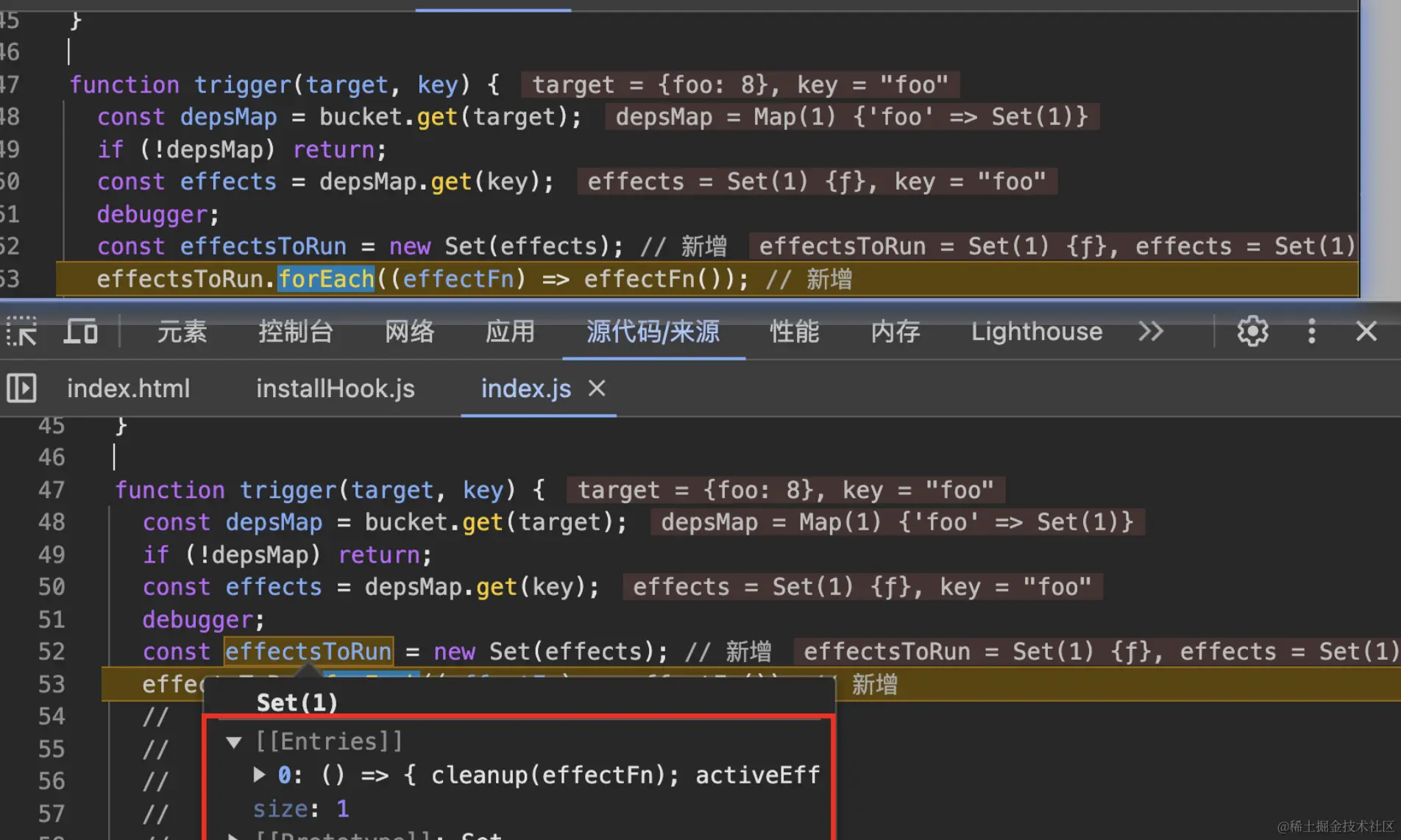Open the DevTools three-dot menu

point(1311,332)
